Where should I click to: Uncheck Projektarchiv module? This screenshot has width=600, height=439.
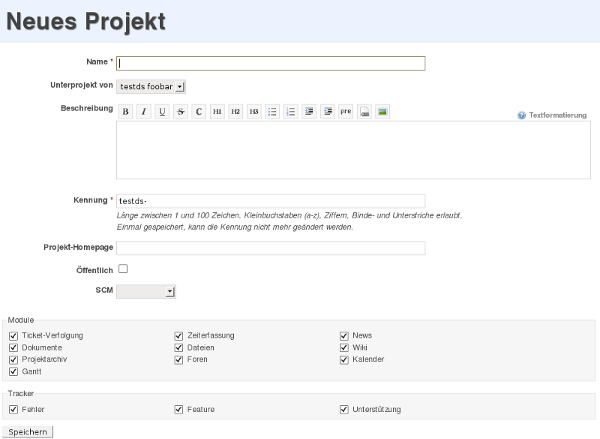(x=13, y=360)
